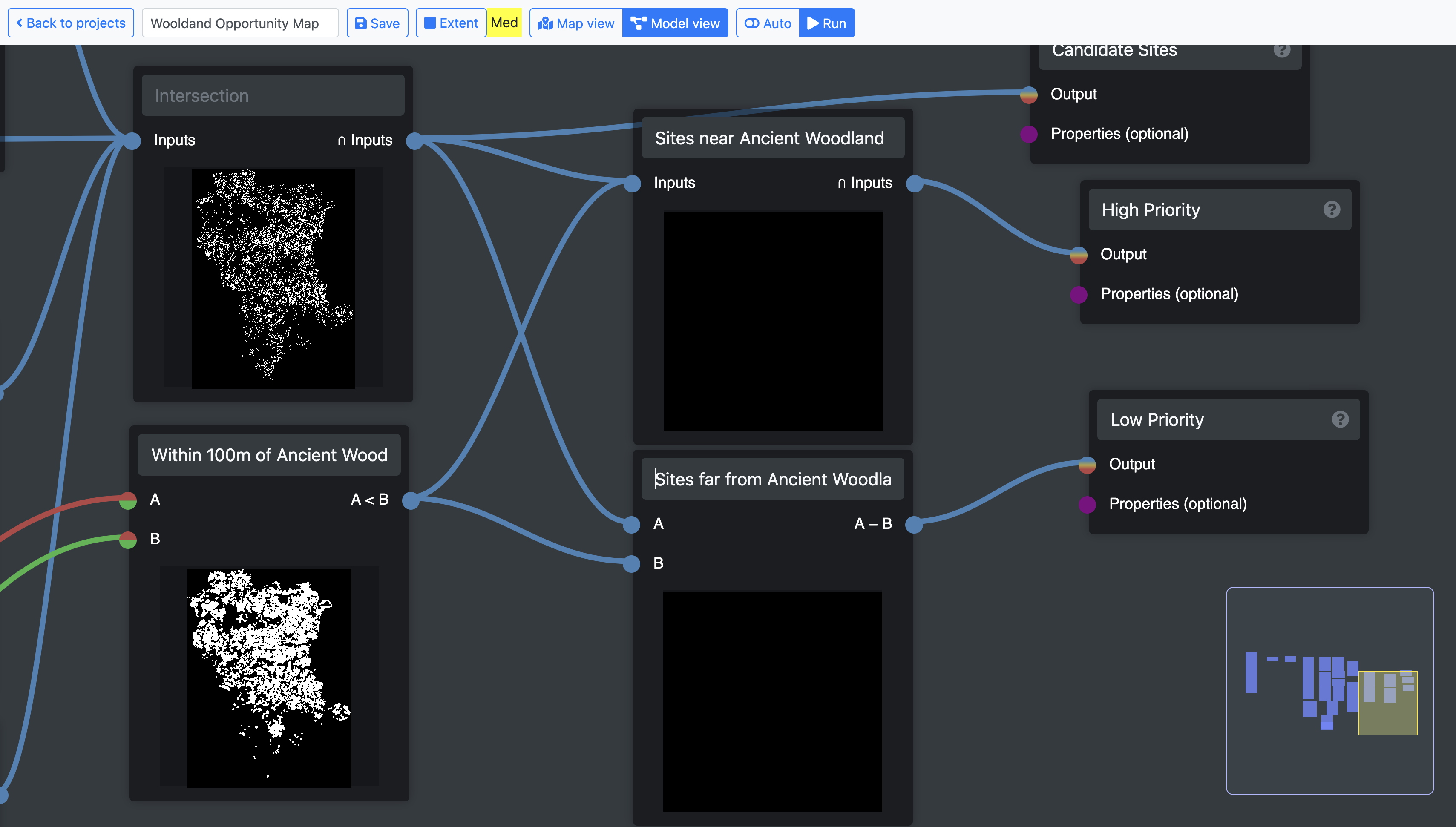Toggle the Auto run switch
The height and width of the screenshot is (827, 1456).
pyautogui.click(x=768, y=23)
